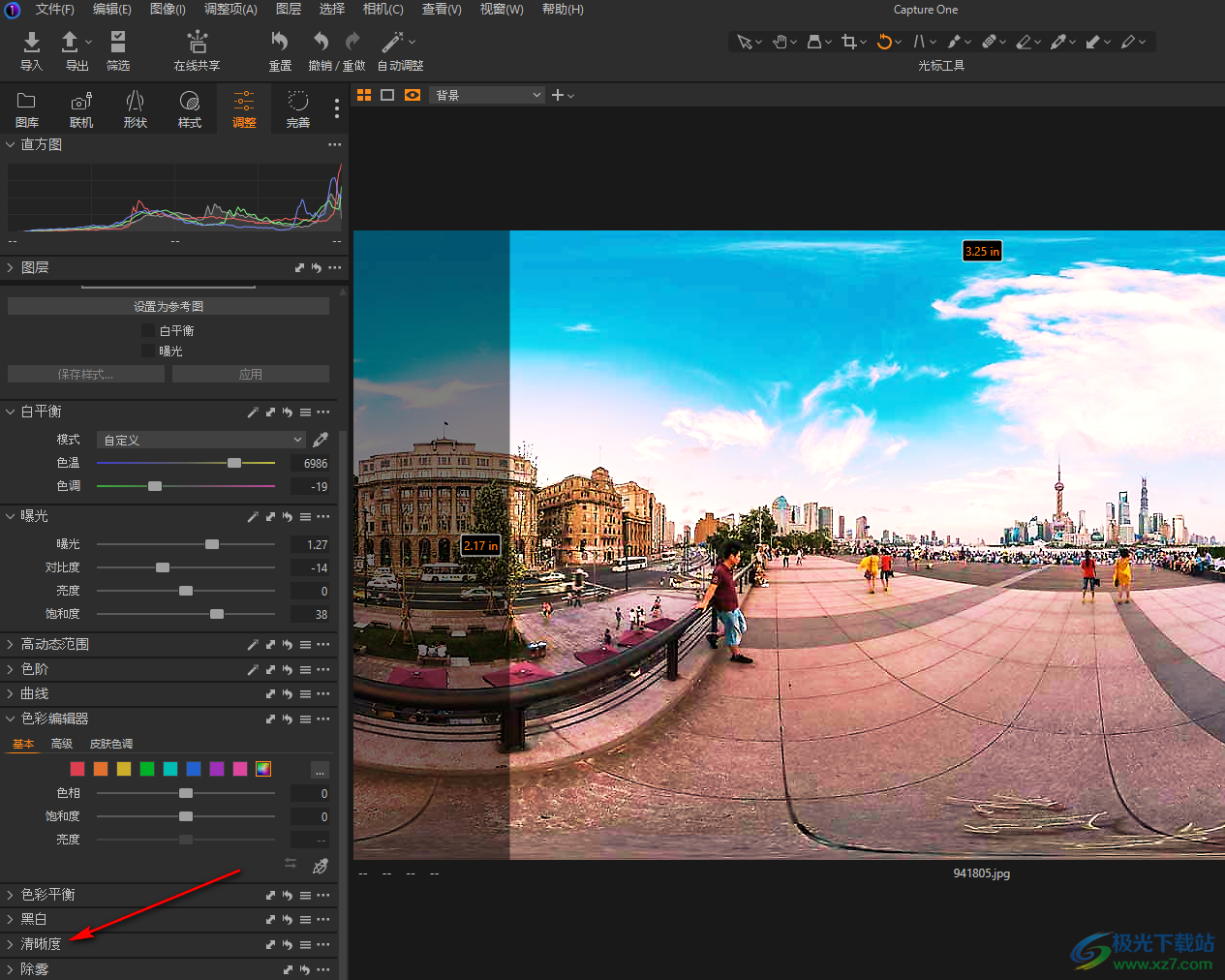Open the white balance mode dropdown

(x=201, y=440)
